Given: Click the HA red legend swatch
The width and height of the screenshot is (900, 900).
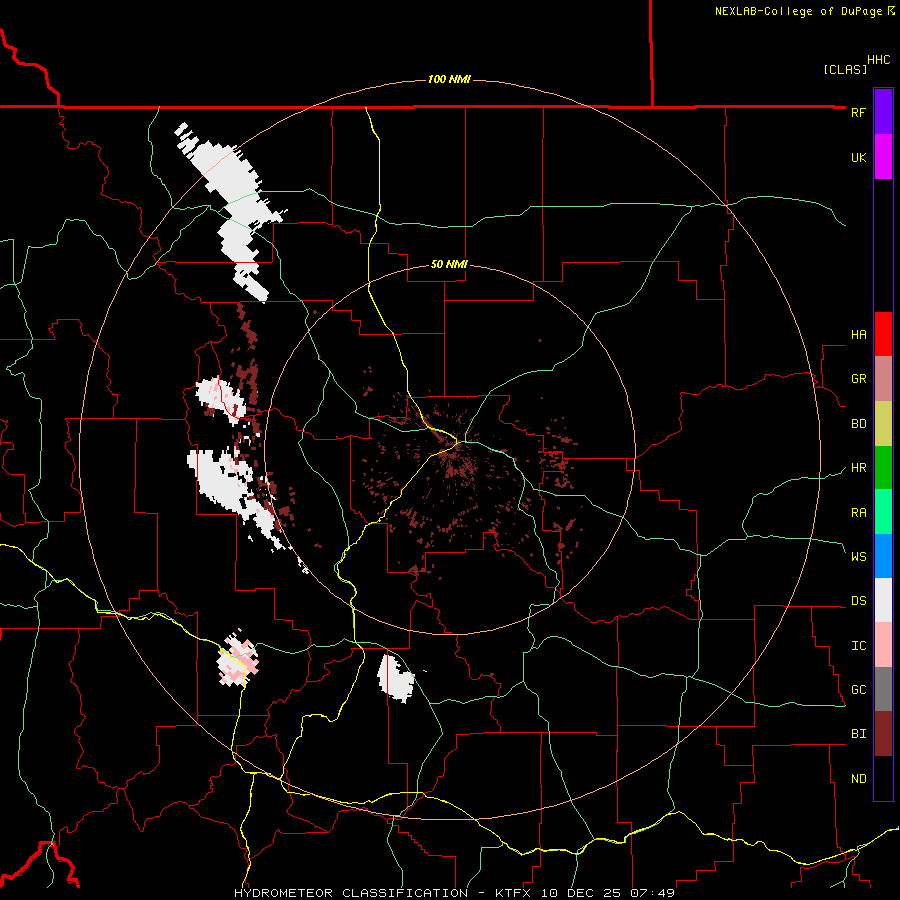Looking at the screenshot, I should (x=883, y=334).
